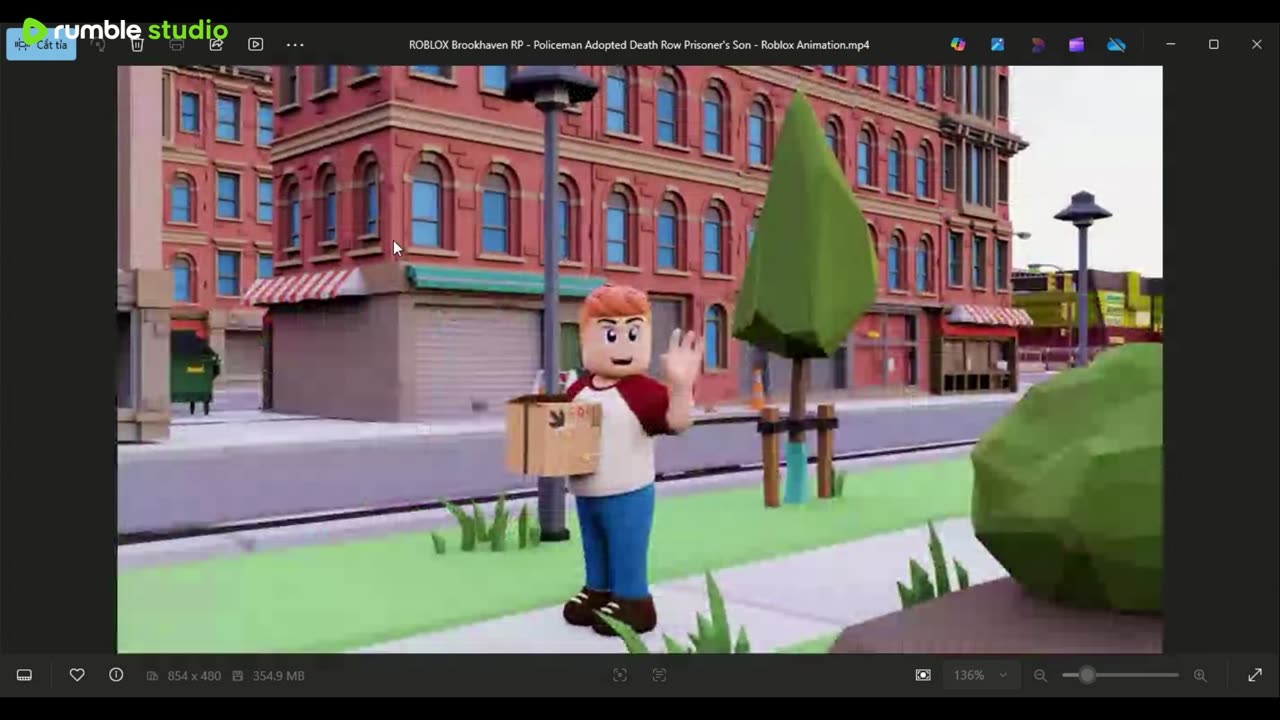Open the three-dots more options menu
1280x720 pixels.
coord(295,45)
